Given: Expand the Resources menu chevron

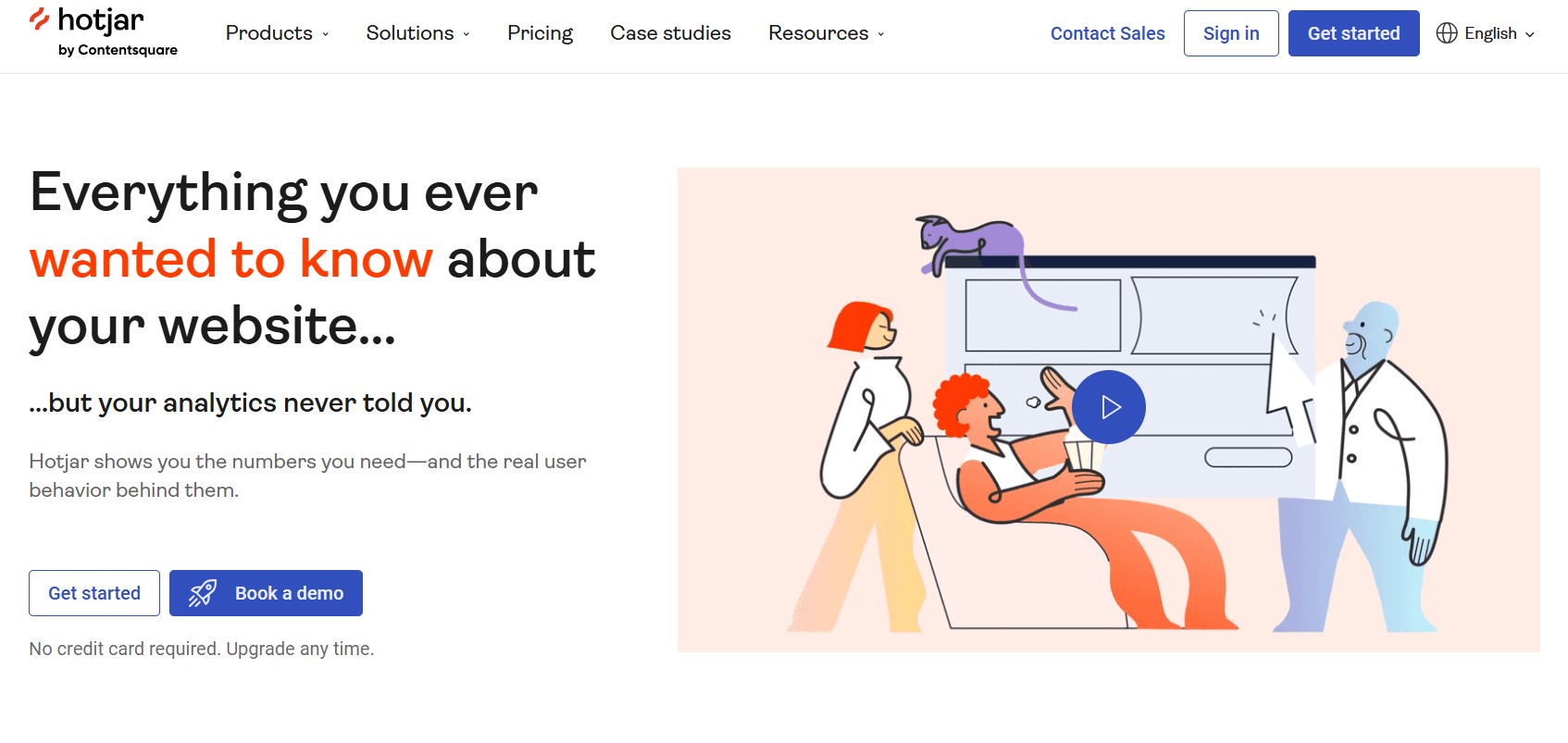Looking at the screenshot, I should point(881,34).
